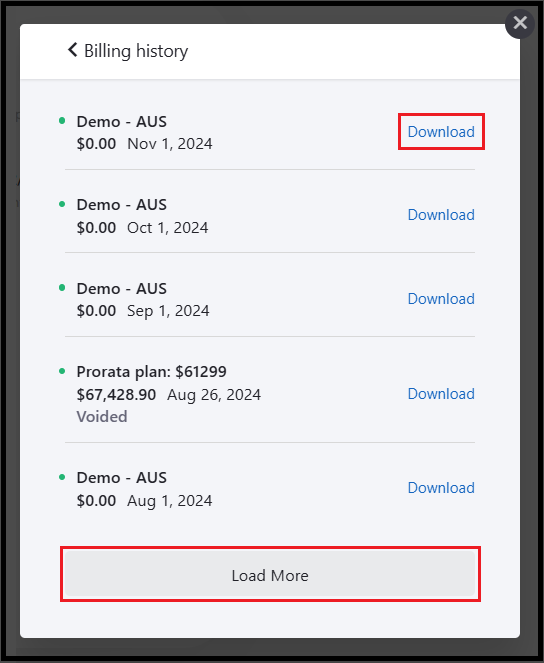The height and width of the screenshot is (663, 544).
Task: Select the Prorata plan: $61299 title
Action: [151, 372]
